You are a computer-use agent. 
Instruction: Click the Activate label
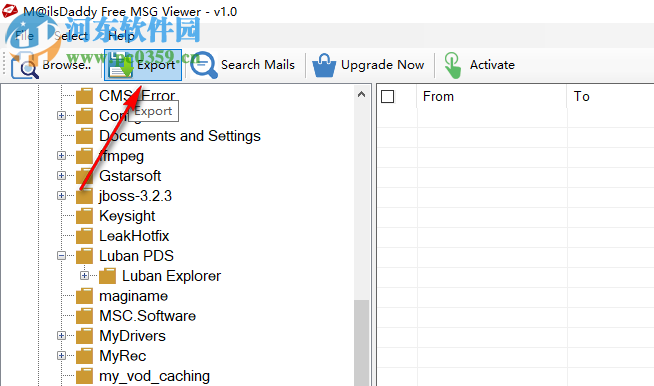point(492,65)
